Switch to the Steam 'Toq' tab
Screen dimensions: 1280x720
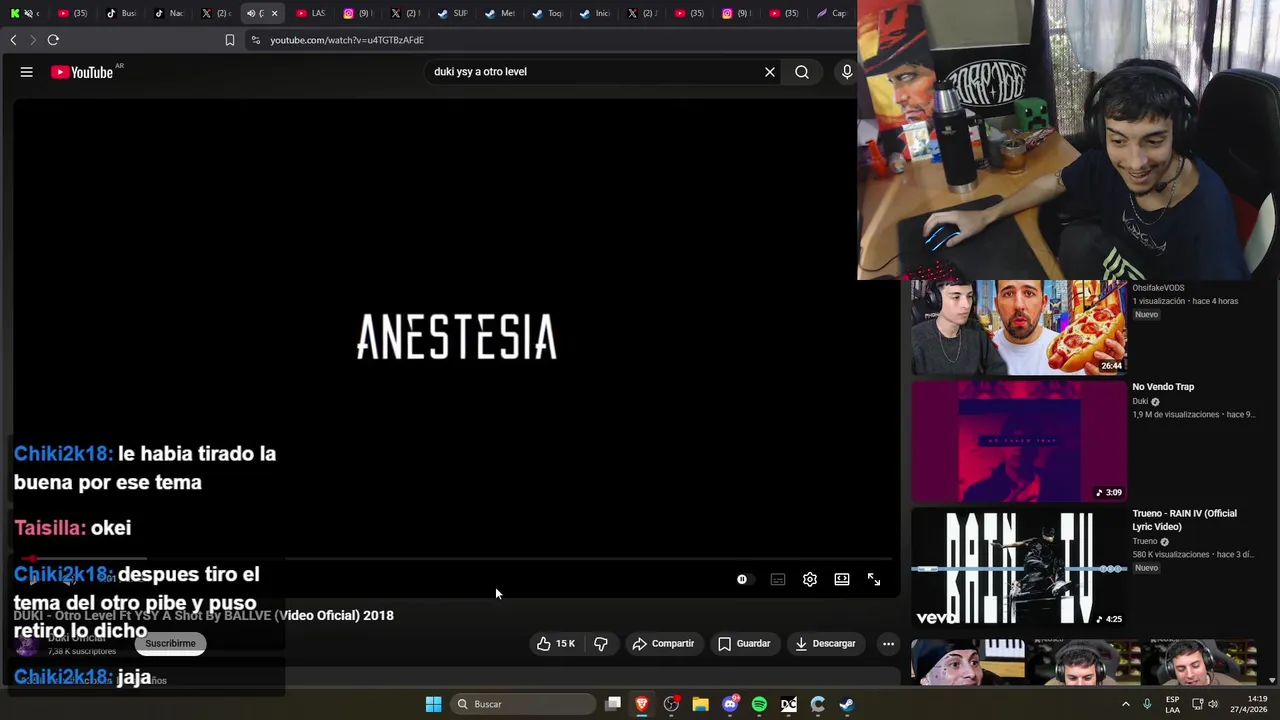click(546, 13)
